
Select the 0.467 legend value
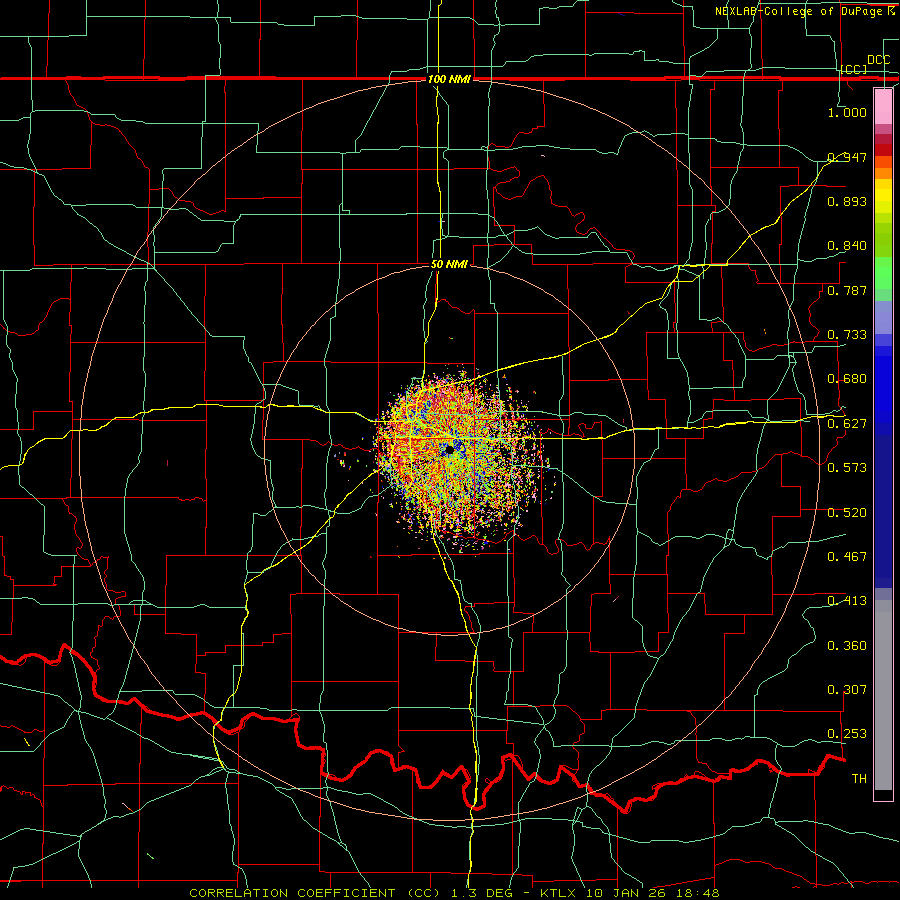[x=847, y=557]
